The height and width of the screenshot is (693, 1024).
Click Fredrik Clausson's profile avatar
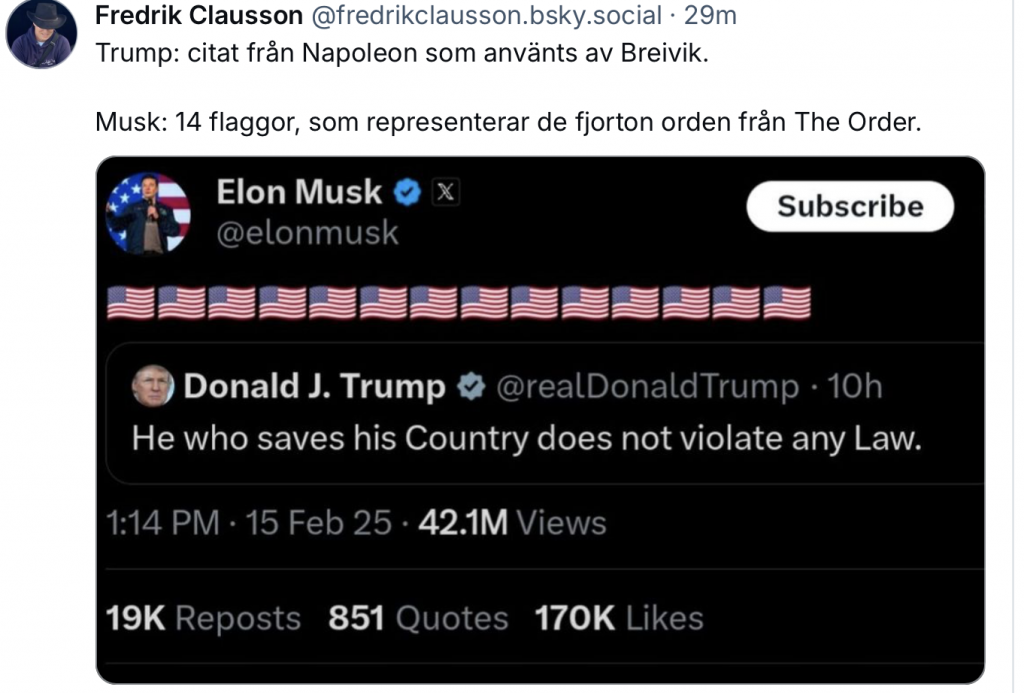41,33
